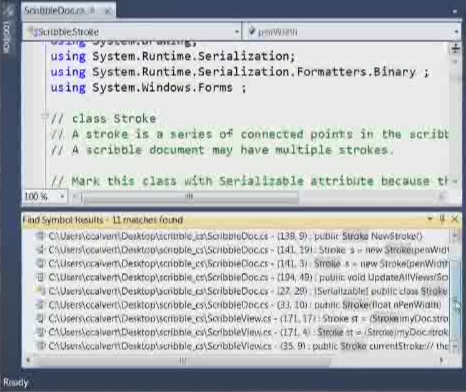Image resolution: width=466 pixels, height=392 pixels.
Task: Pin the ScribbleDoc.cs tab
Action: 93,11
